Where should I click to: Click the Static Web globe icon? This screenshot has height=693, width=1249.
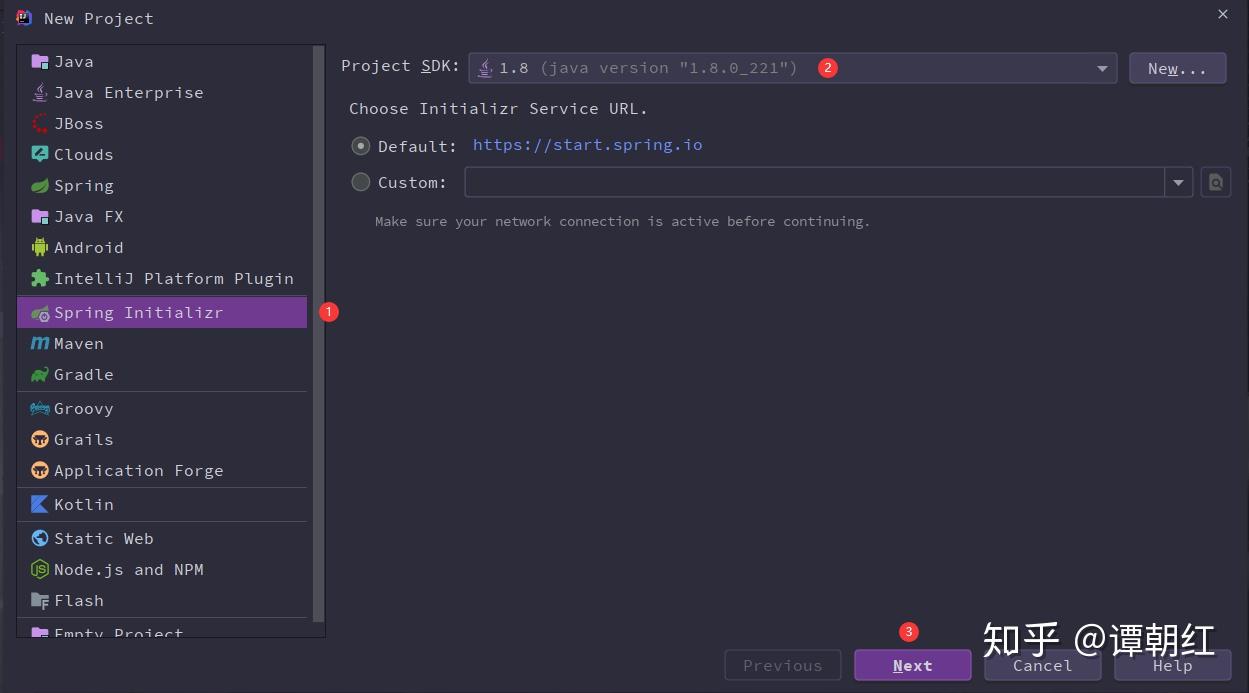point(40,538)
